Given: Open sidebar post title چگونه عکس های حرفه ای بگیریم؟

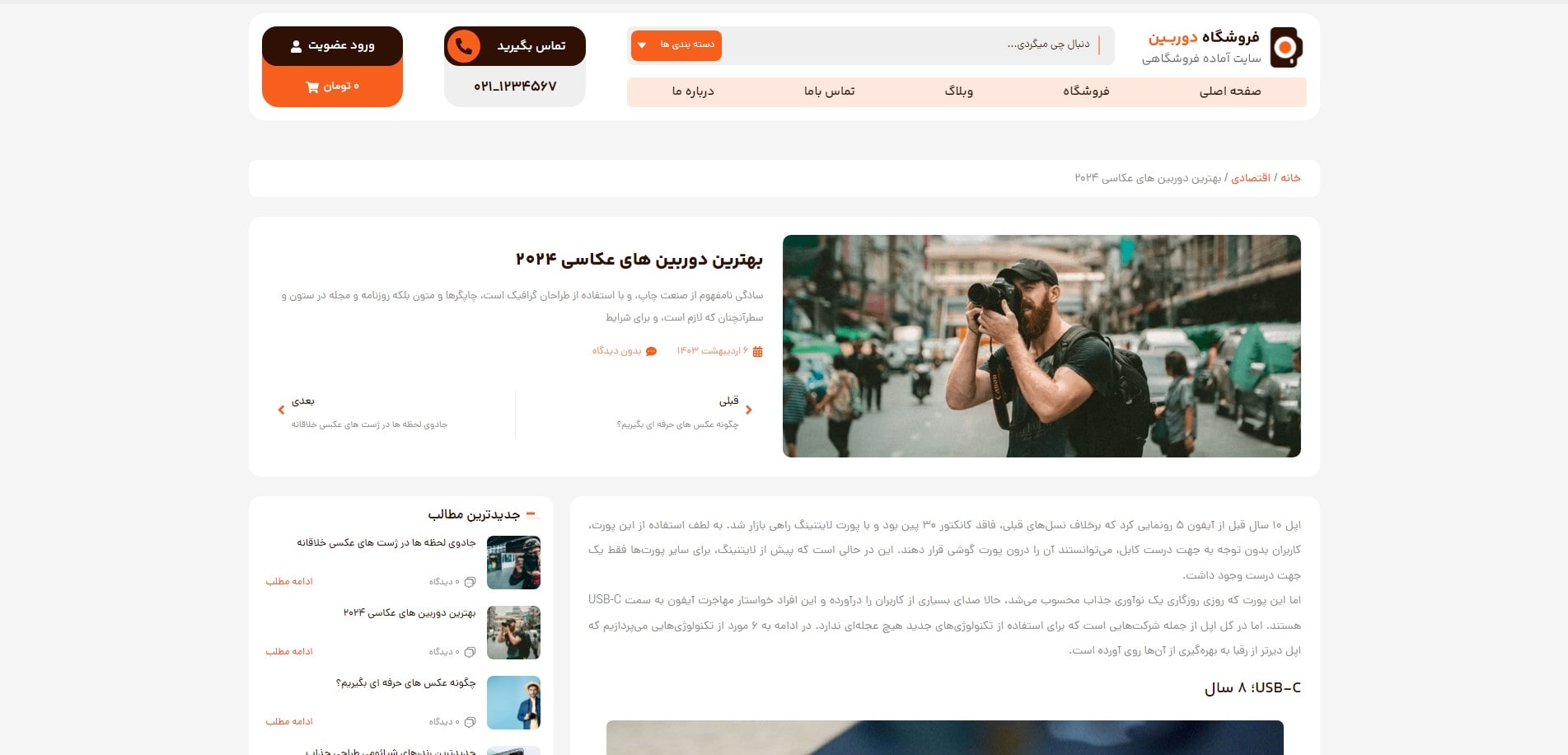Looking at the screenshot, I should pyautogui.click(x=405, y=682).
